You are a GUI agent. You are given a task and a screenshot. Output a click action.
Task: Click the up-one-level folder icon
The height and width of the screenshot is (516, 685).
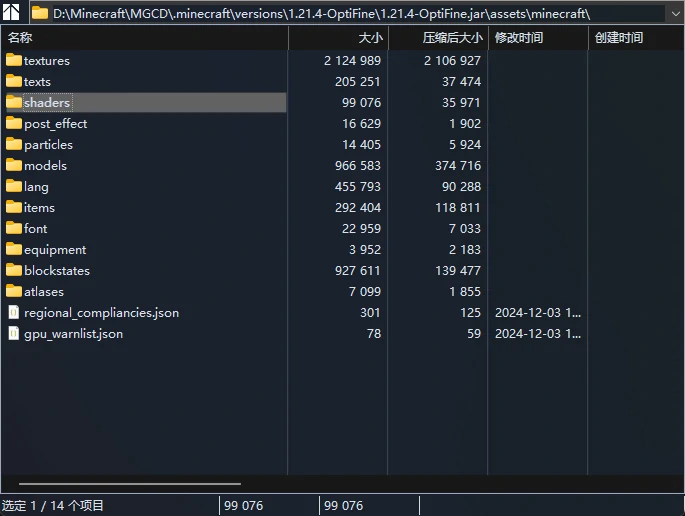pos(11,12)
